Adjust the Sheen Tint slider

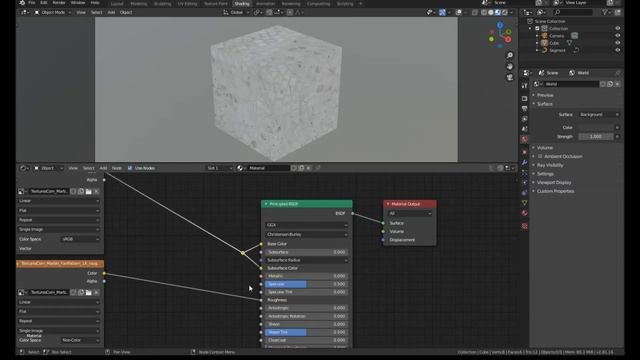click(307, 332)
